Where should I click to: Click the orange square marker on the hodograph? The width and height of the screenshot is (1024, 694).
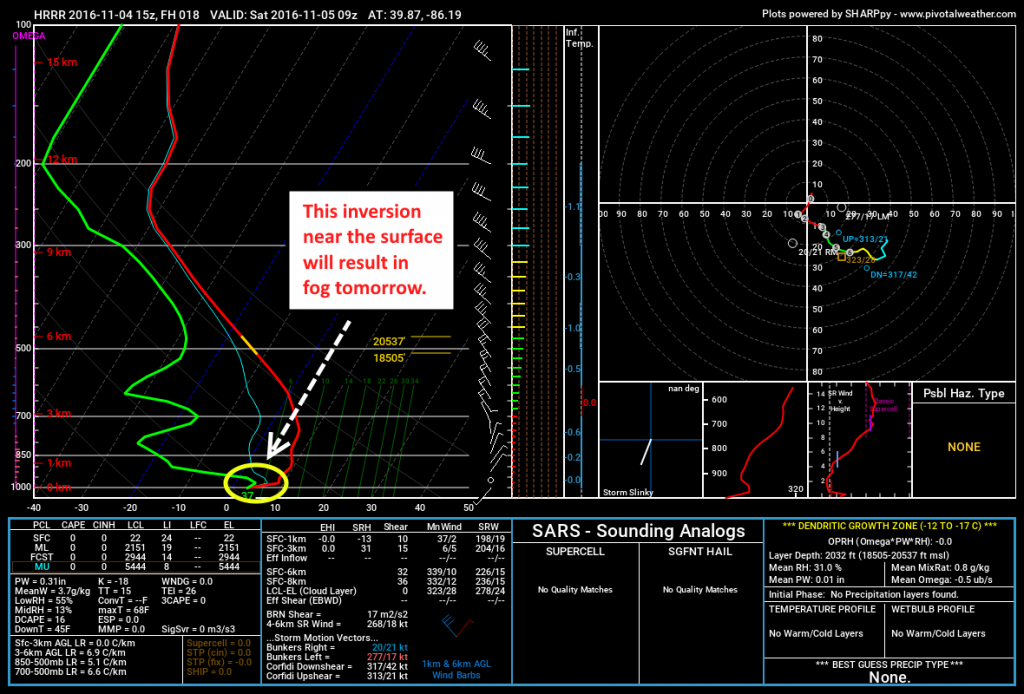[842, 257]
